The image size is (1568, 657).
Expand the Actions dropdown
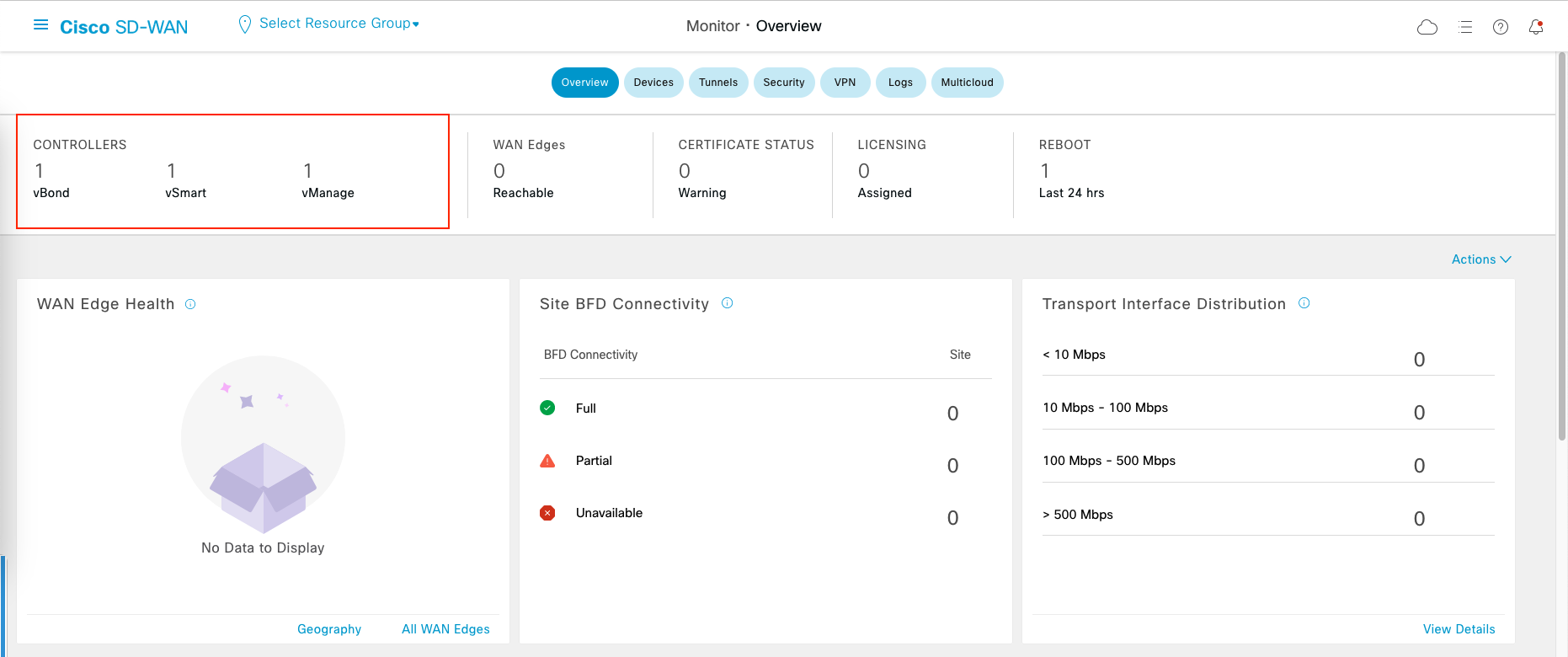(x=1481, y=259)
